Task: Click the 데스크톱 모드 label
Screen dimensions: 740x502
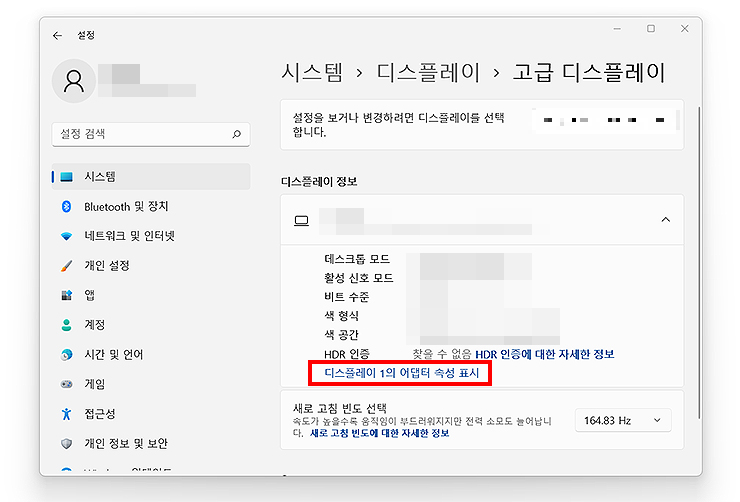Action: (x=357, y=259)
